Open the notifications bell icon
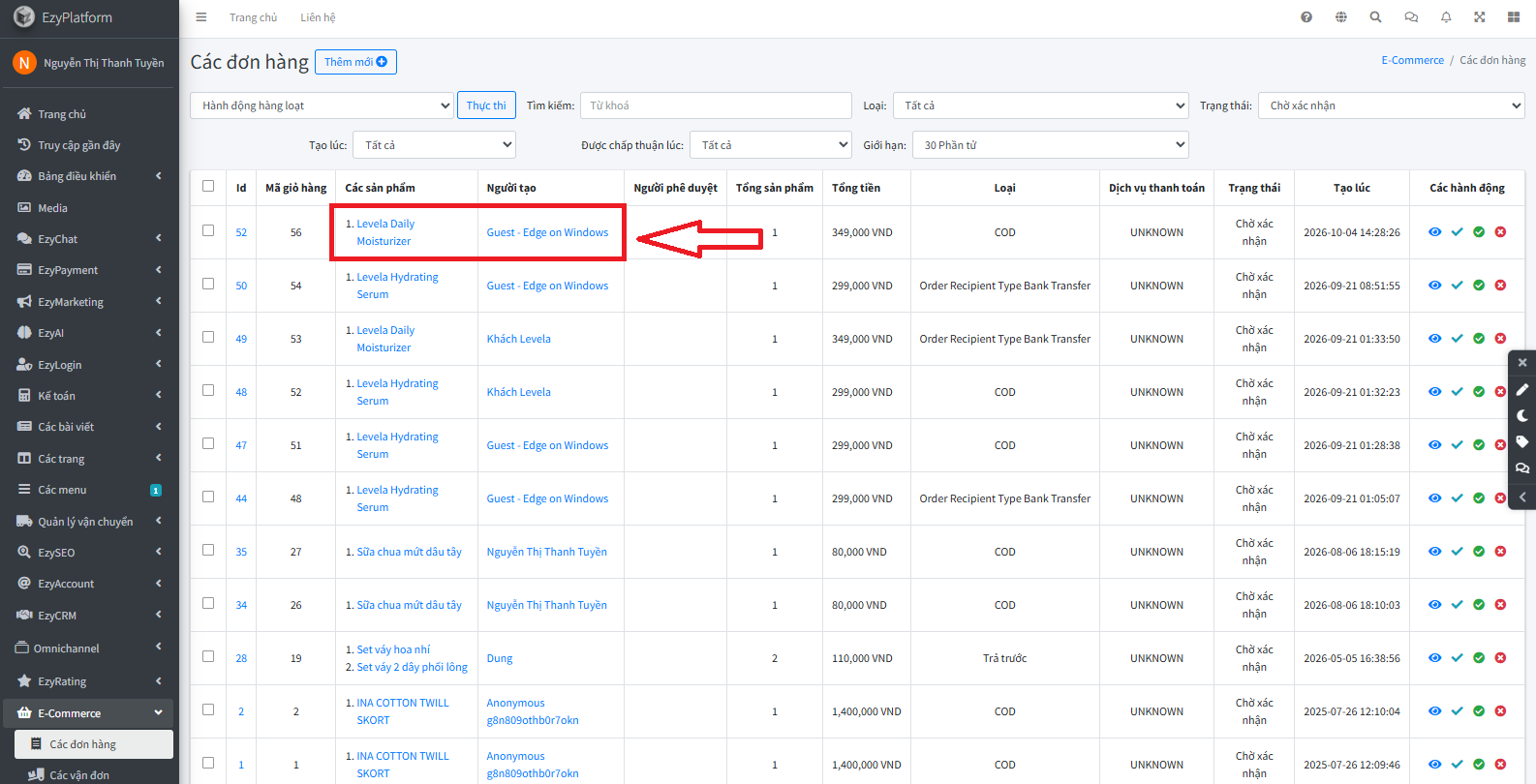The image size is (1536, 784). pos(1446,17)
